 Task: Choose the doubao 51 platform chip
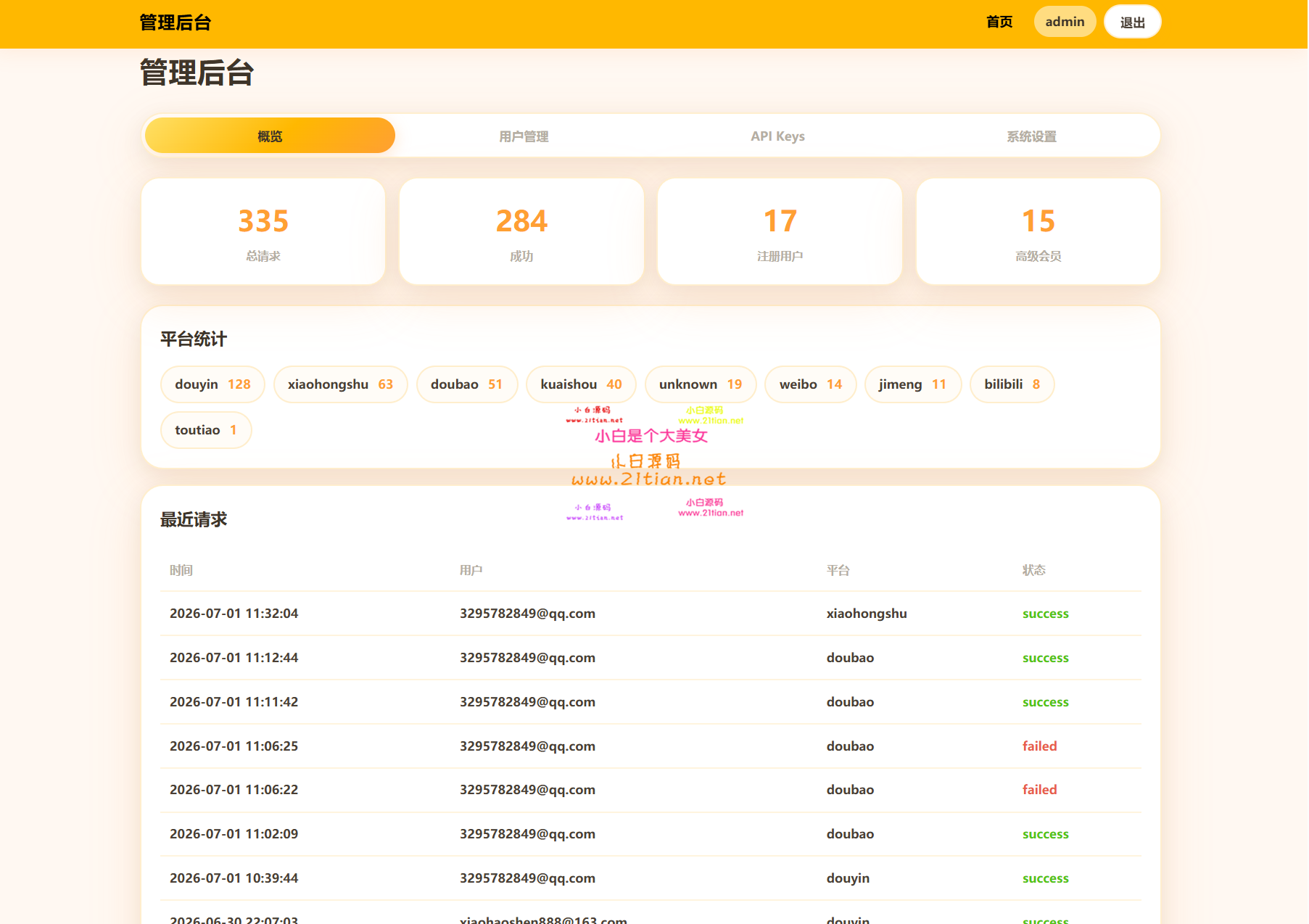(x=466, y=384)
